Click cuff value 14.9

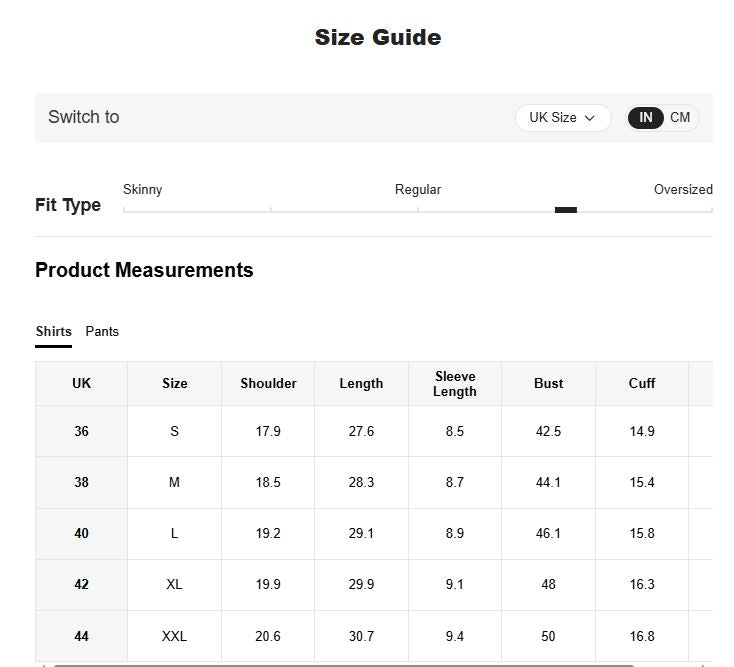642,431
